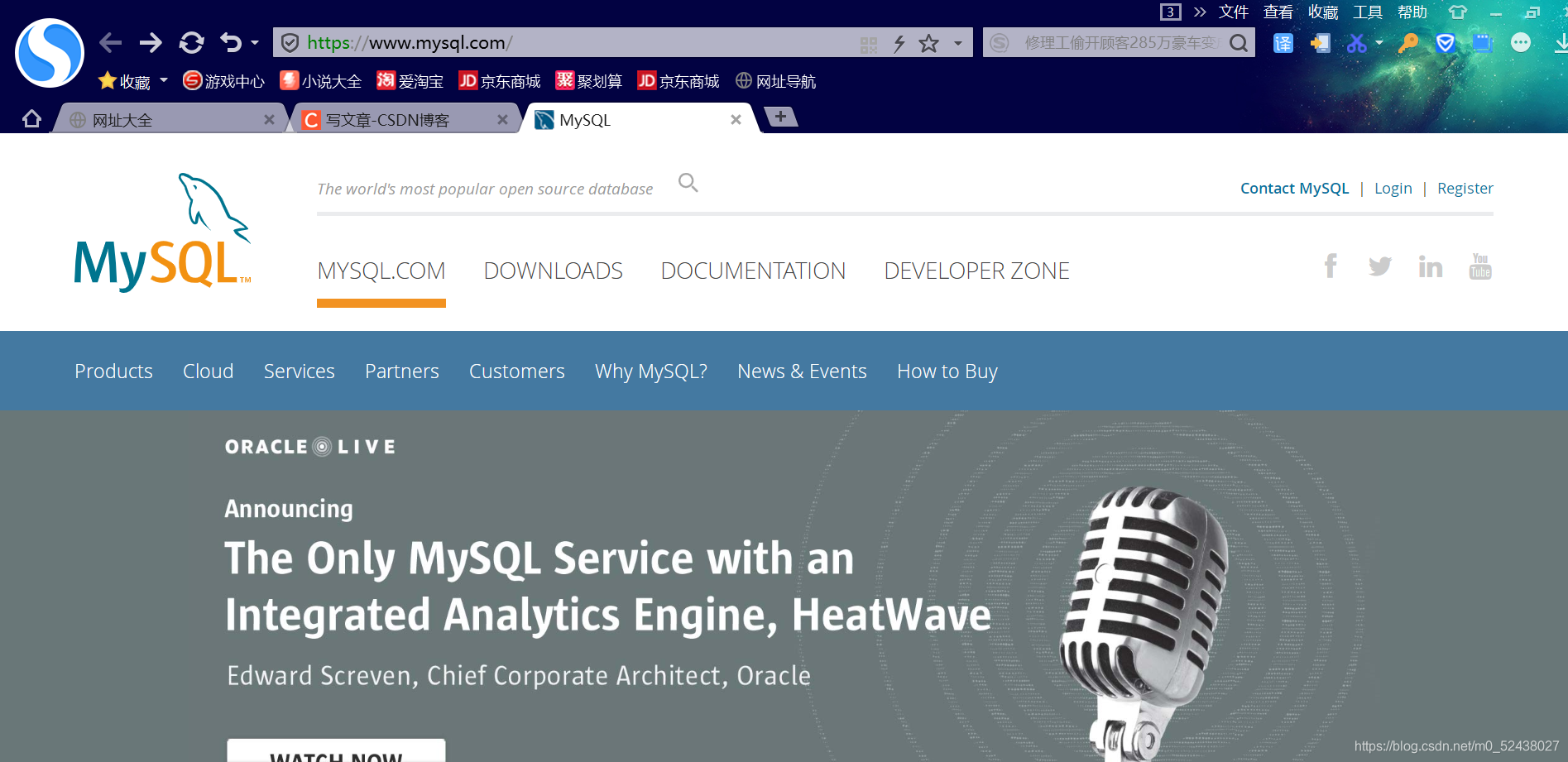The height and width of the screenshot is (762, 1568).
Task: Click the mysql.com address bar URL
Action: point(410,42)
